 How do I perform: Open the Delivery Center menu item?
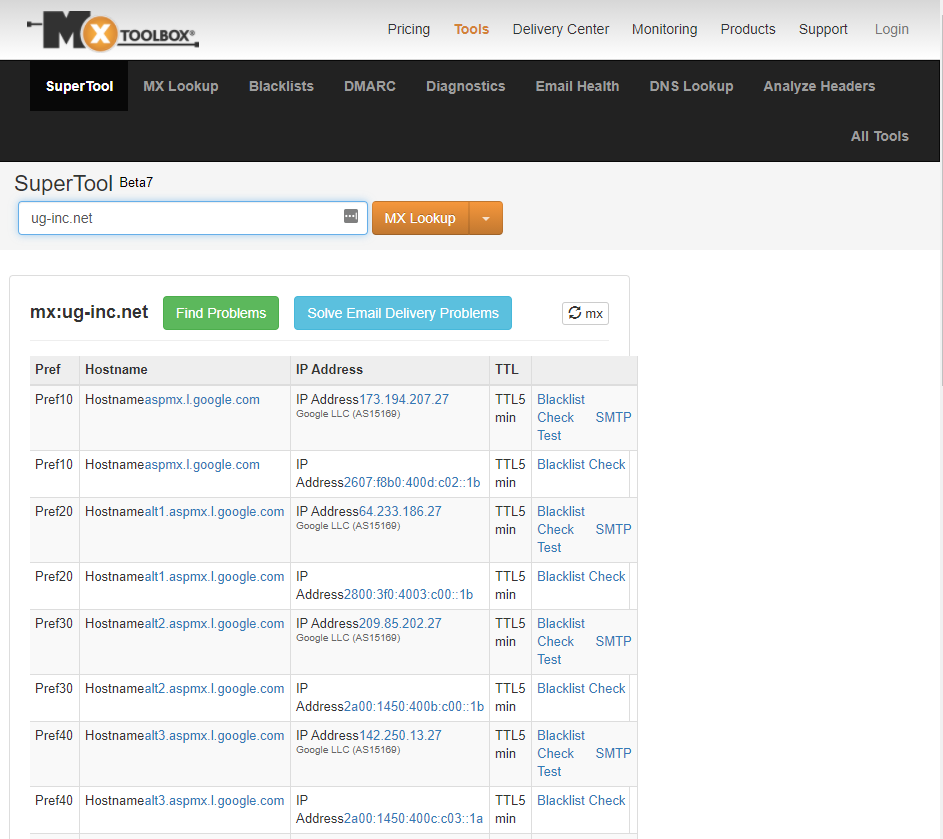[x=561, y=29]
